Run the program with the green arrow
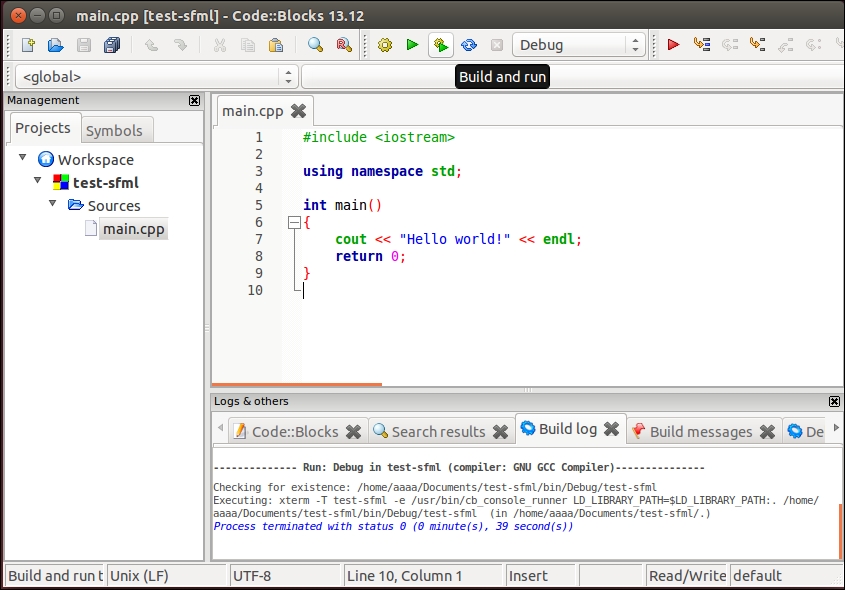845x590 pixels. coord(412,45)
